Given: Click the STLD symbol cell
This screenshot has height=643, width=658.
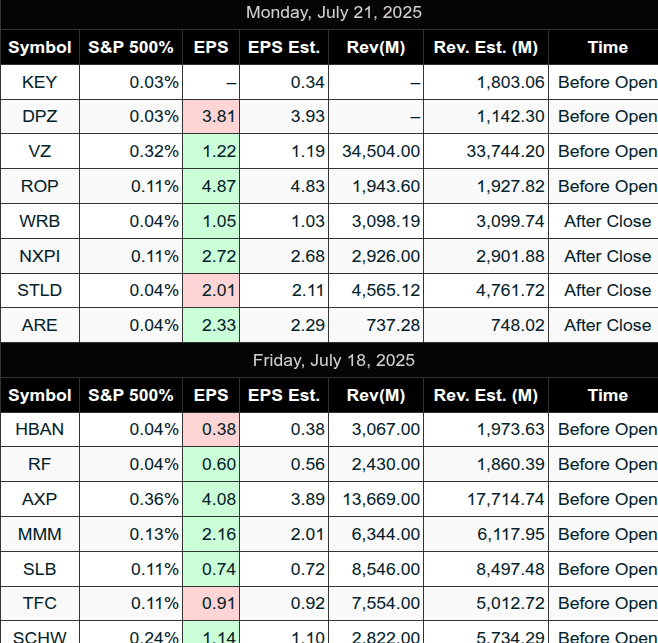Looking at the screenshot, I should [x=40, y=290].
